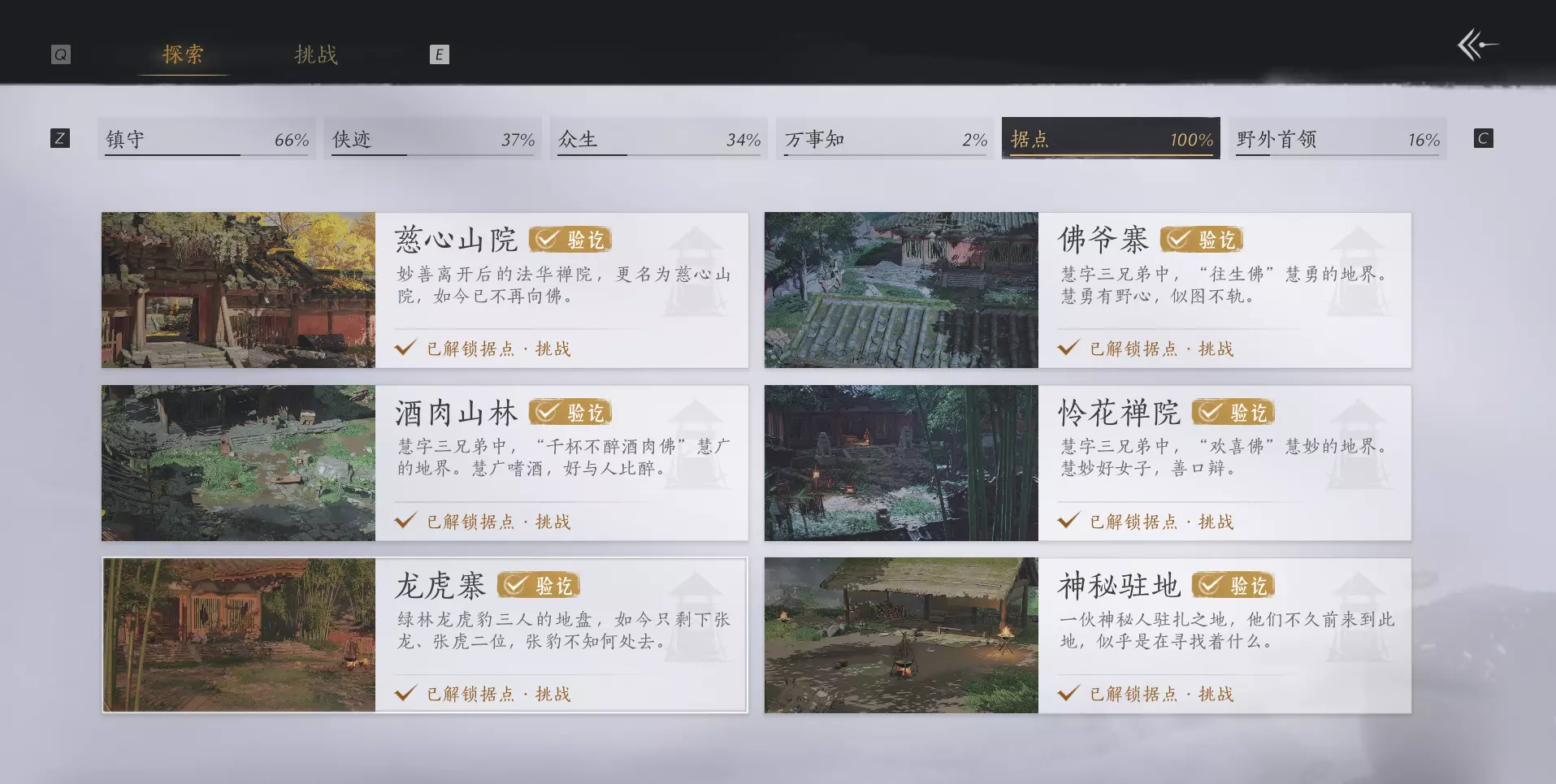Click the 怜花禅院 title text
The width and height of the screenshot is (1556, 784).
(x=1119, y=413)
